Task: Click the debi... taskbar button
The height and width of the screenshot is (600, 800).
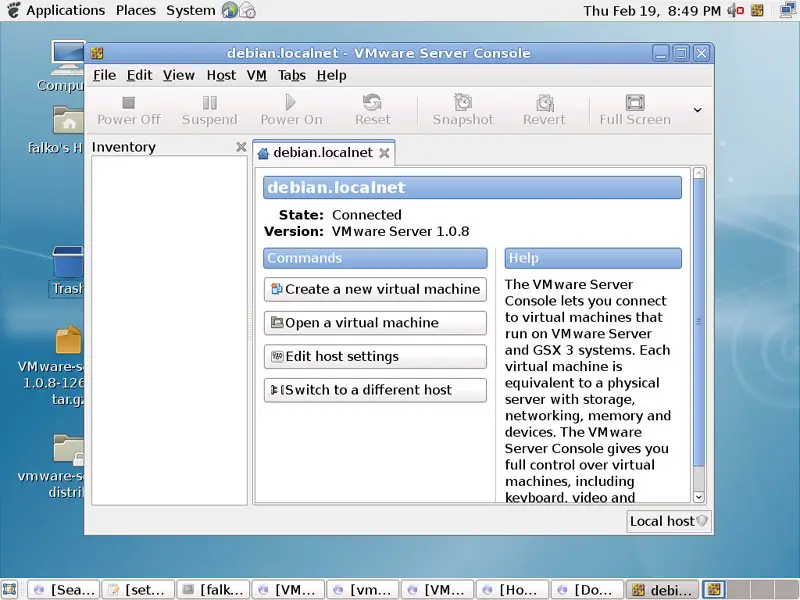Action: 663,590
